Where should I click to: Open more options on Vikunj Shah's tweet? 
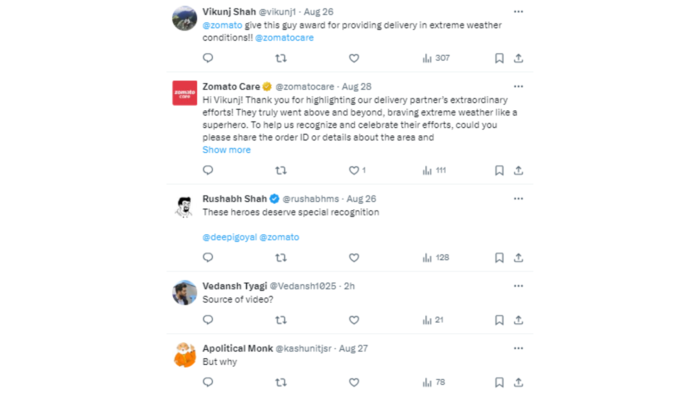(x=518, y=12)
